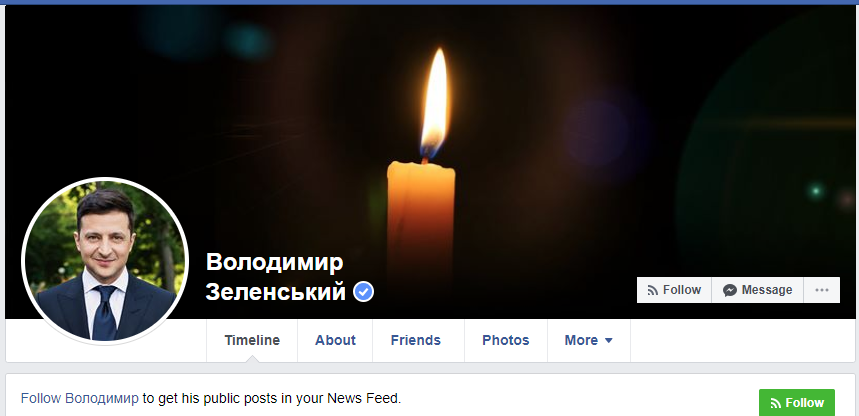Expand the arrow next to More

(x=608, y=340)
